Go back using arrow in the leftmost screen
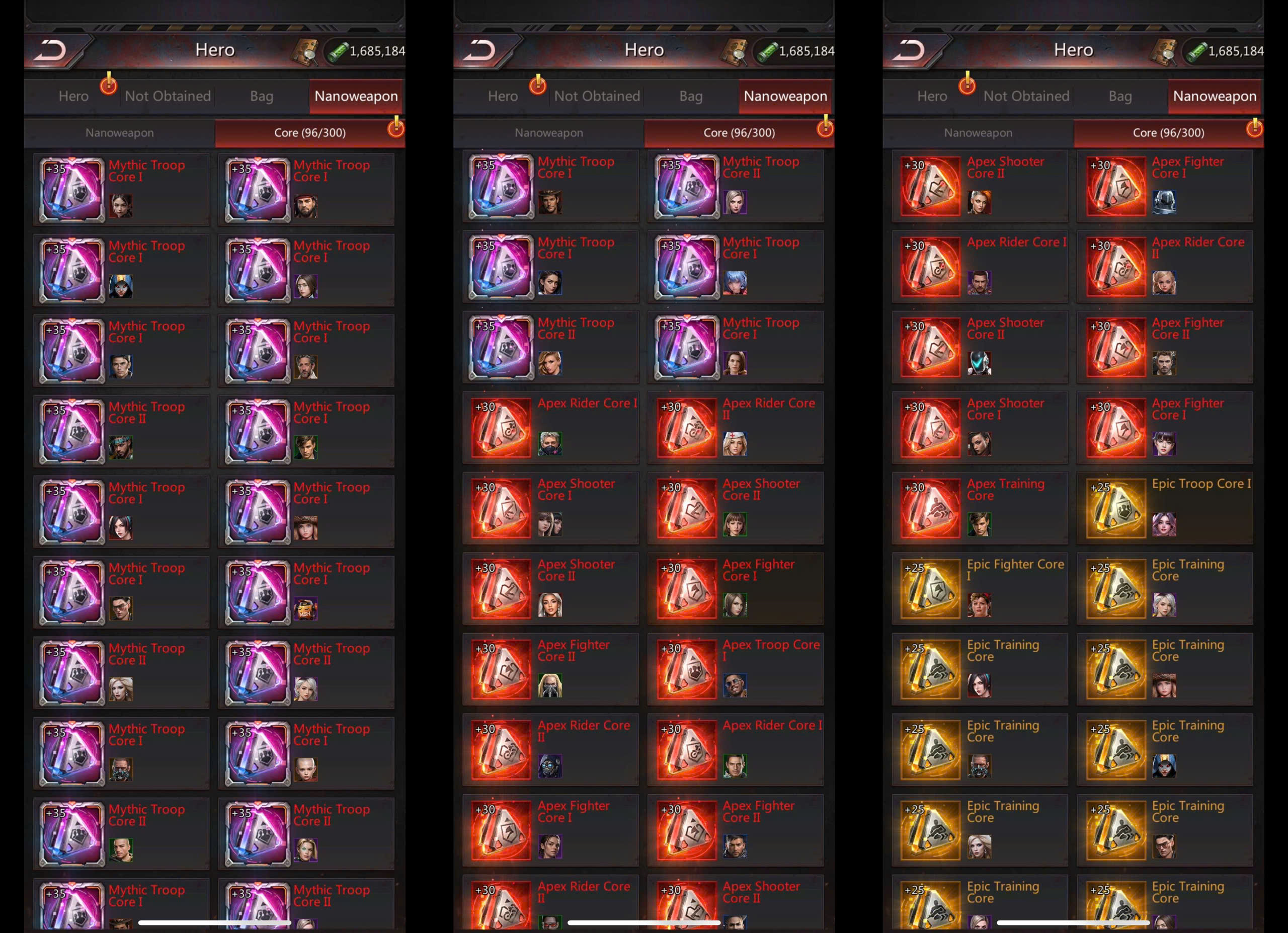This screenshot has width=1288, height=933. tap(51, 50)
